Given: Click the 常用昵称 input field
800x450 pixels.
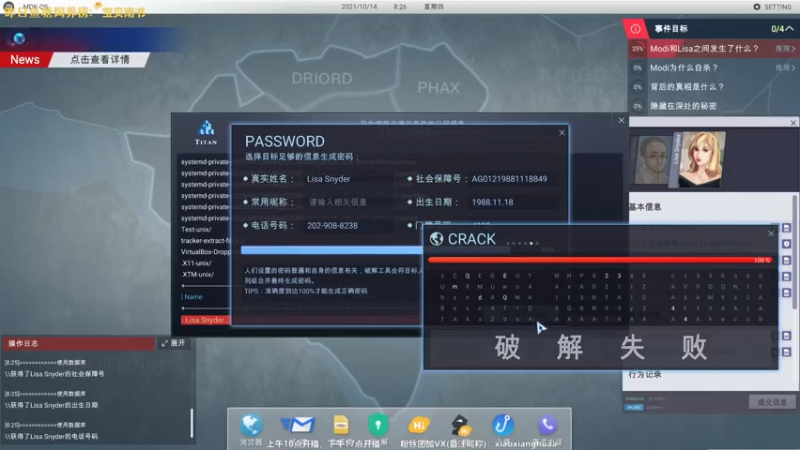Looking at the screenshot, I should [351, 202].
